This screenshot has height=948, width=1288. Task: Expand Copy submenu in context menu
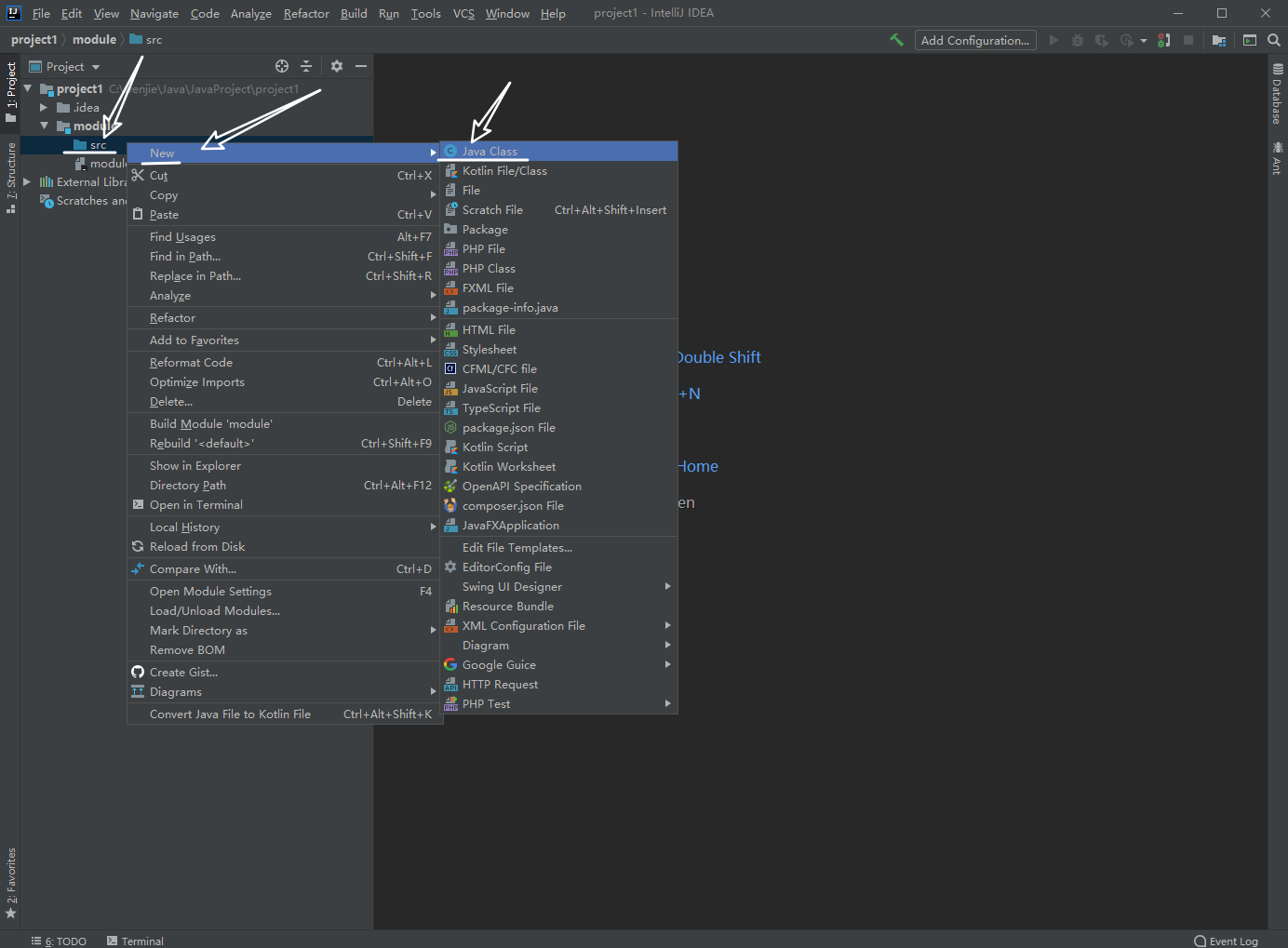tap(283, 194)
